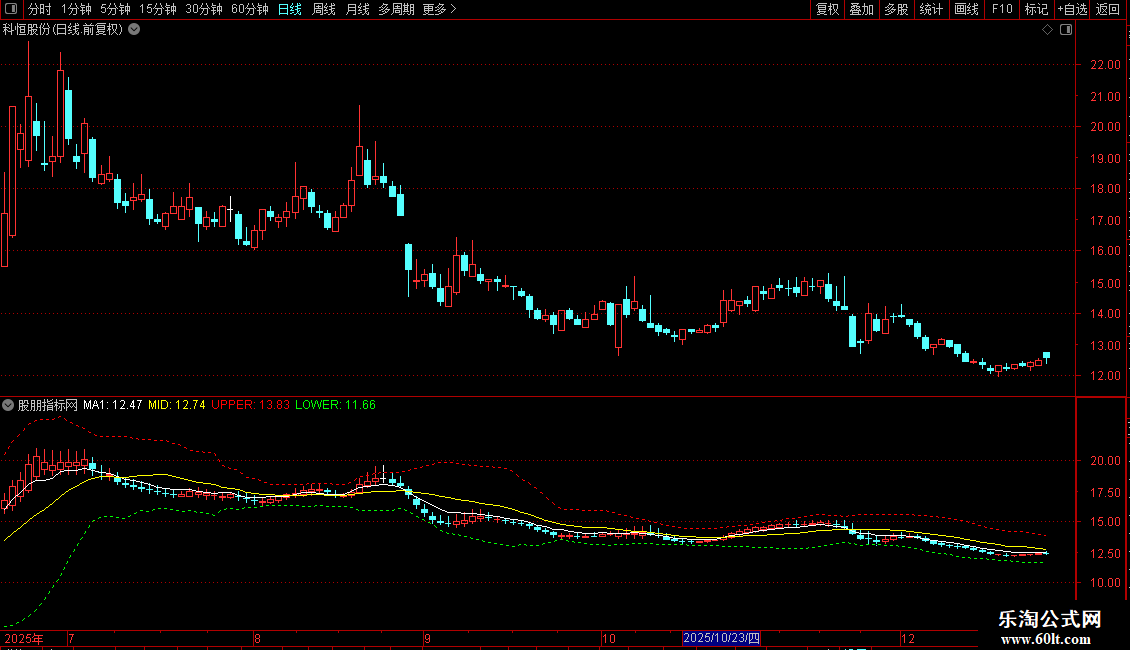Toggle the left sidebar panel icon
This screenshot has width=1130, height=650.
point(11,9)
